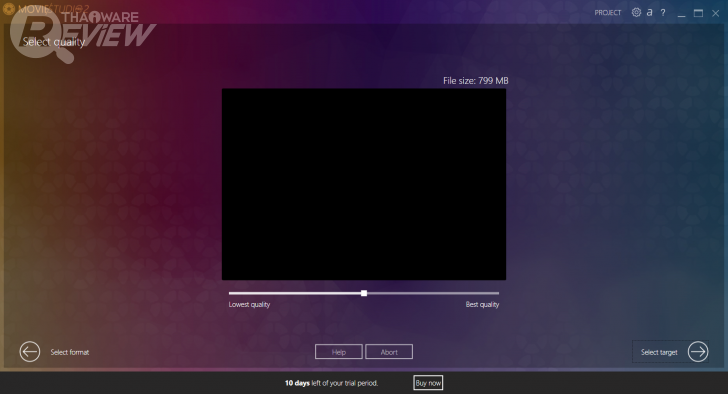The image size is (728, 394).
Task: Click the Help button
Action: point(338,352)
